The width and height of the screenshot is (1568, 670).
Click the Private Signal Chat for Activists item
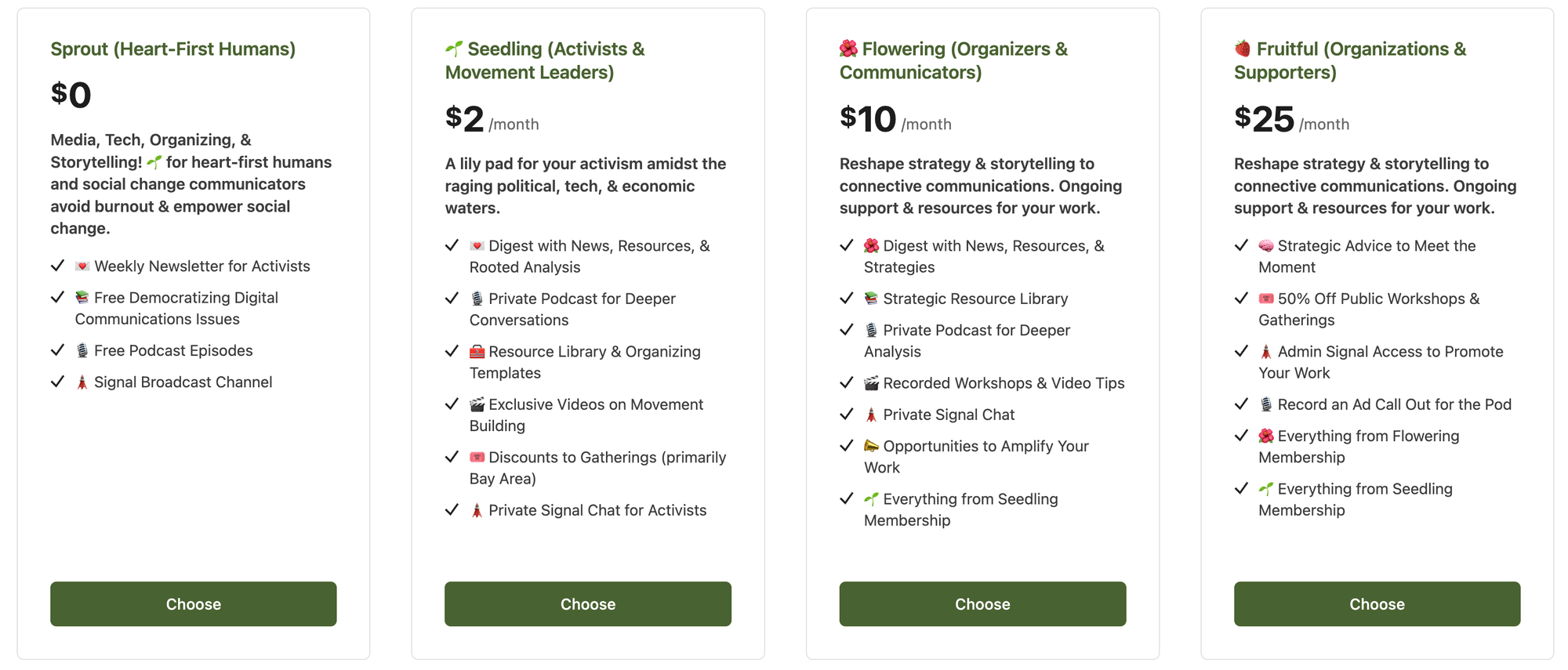click(x=588, y=510)
